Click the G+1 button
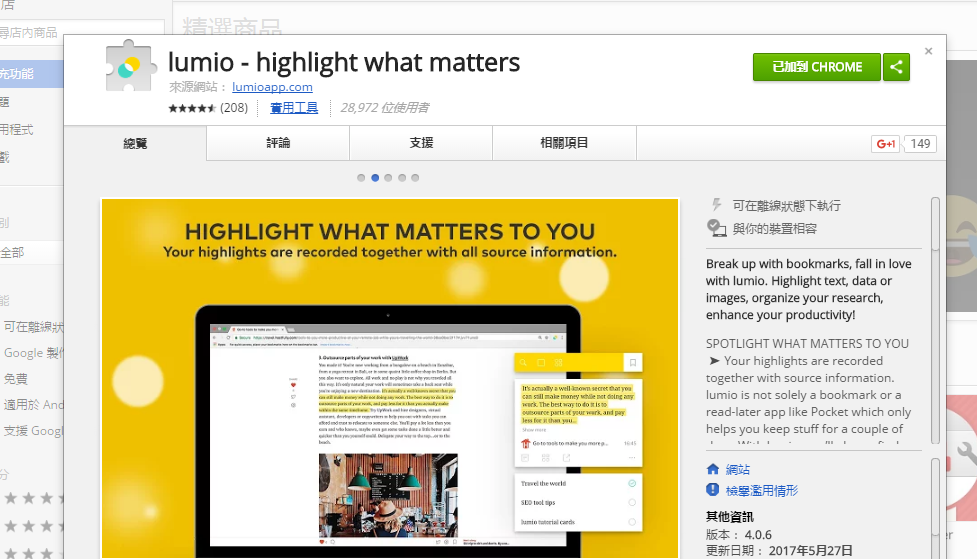Screen dimensions: 977x559 885,144
